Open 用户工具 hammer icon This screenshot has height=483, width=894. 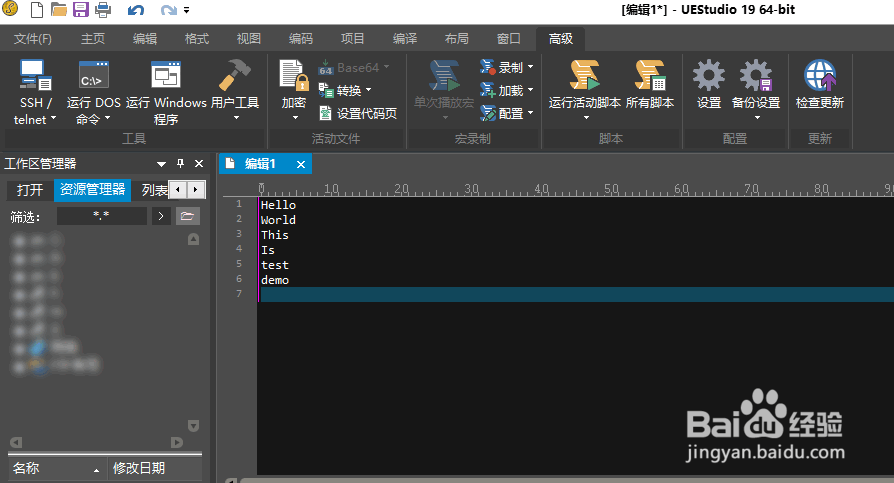235,75
